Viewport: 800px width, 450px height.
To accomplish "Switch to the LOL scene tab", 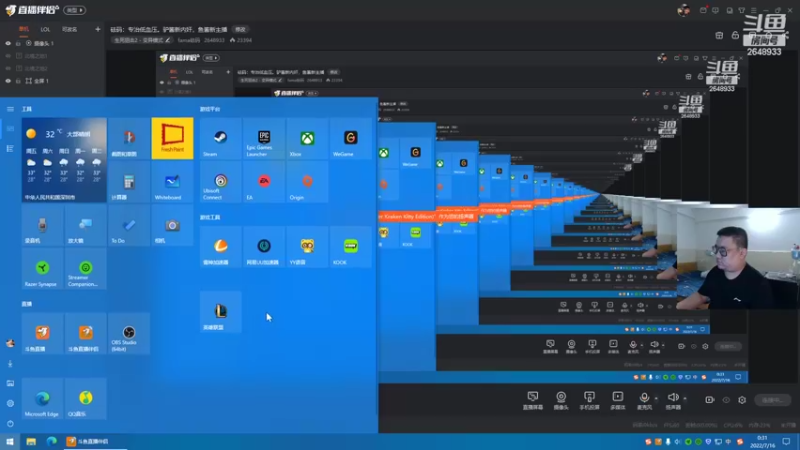I will pyautogui.click(x=45, y=30).
